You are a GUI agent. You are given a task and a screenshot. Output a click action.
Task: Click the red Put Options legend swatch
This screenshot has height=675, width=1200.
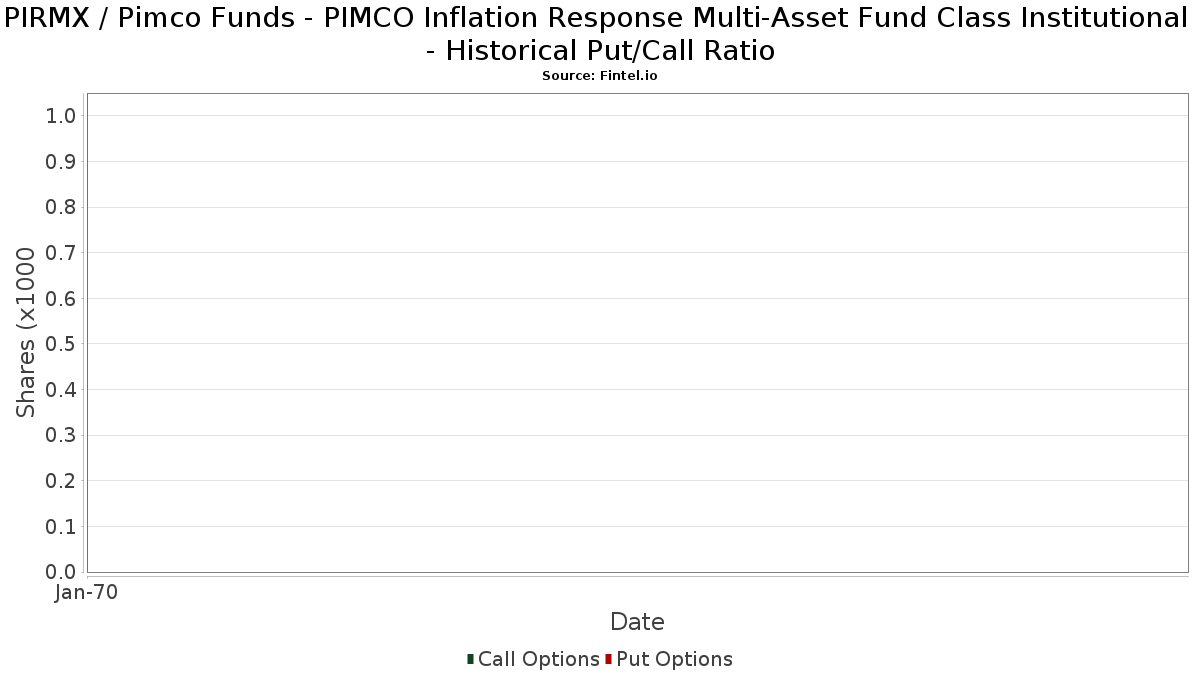pyautogui.click(x=608, y=659)
